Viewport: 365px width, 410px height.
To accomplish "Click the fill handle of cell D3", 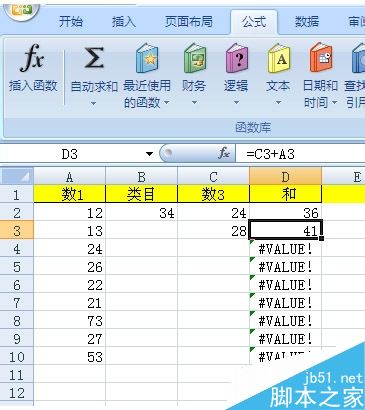I will pyautogui.click(x=321, y=238).
